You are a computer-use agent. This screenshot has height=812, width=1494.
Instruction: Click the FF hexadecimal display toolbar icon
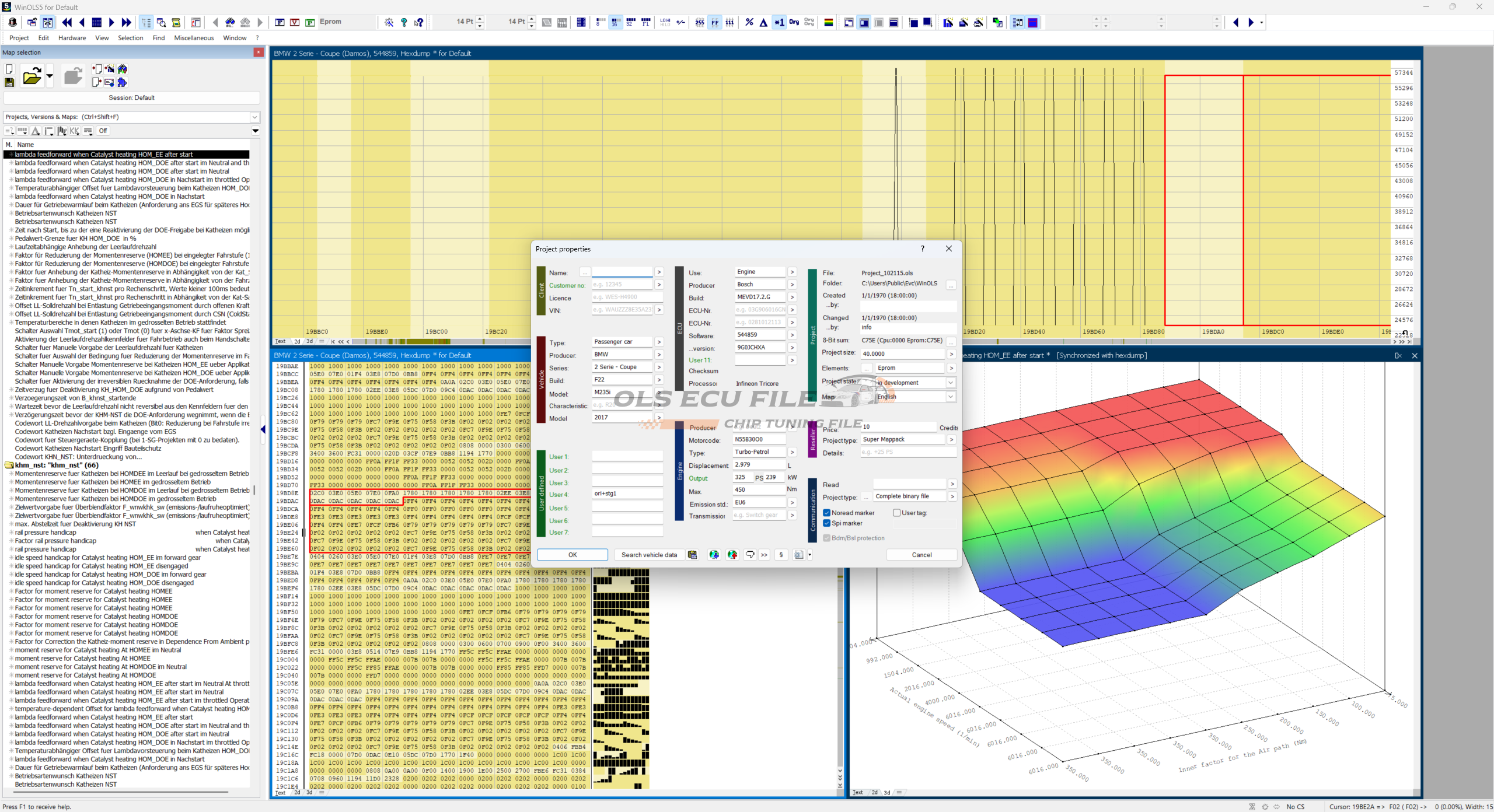point(714,22)
